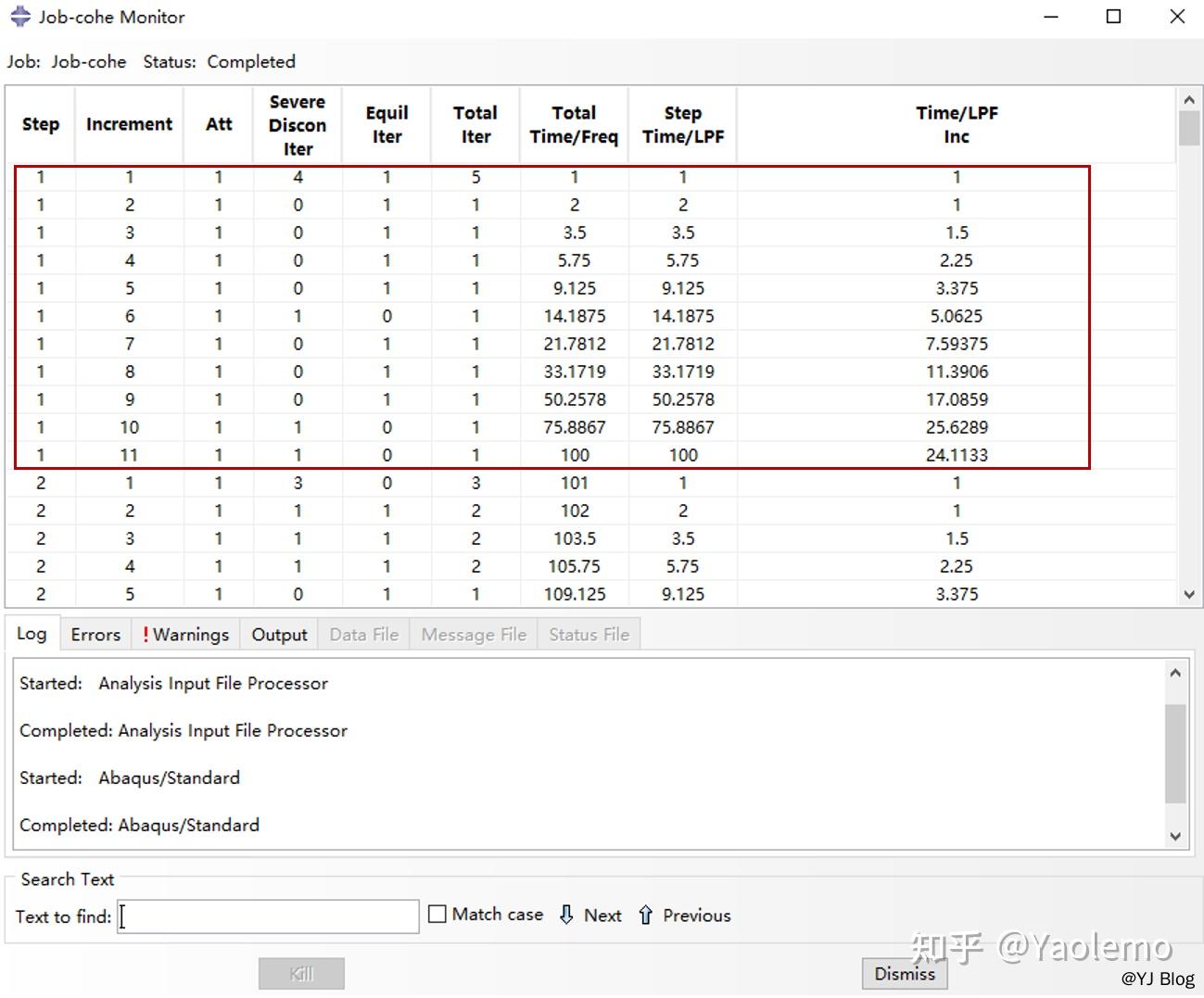Image resolution: width=1204 pixels, height=998 pixels.
Task: Click the Severe Discon Iter column header
Action: [298, 124]
